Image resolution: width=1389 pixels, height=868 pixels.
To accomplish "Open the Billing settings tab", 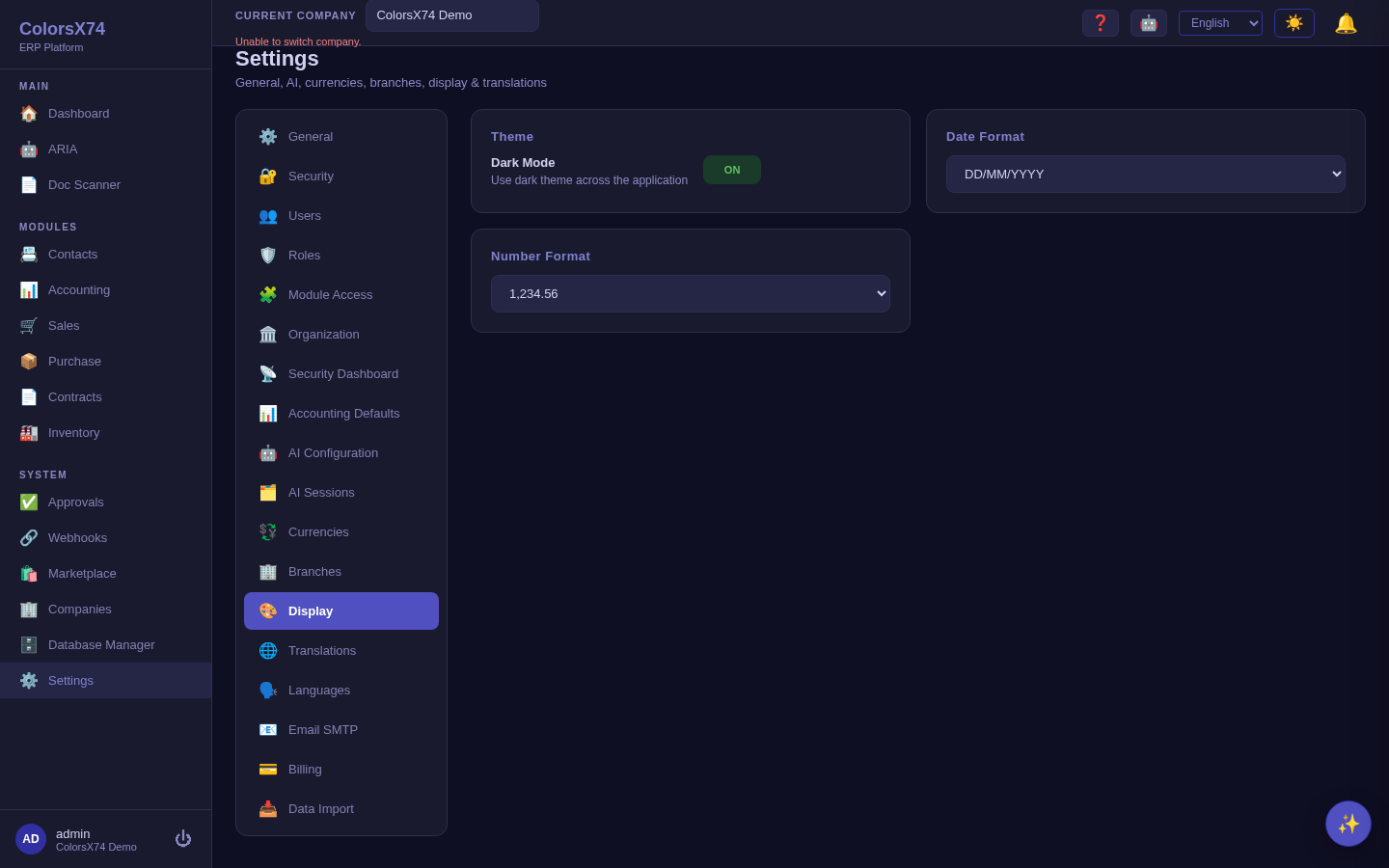I will coord(341,770).
